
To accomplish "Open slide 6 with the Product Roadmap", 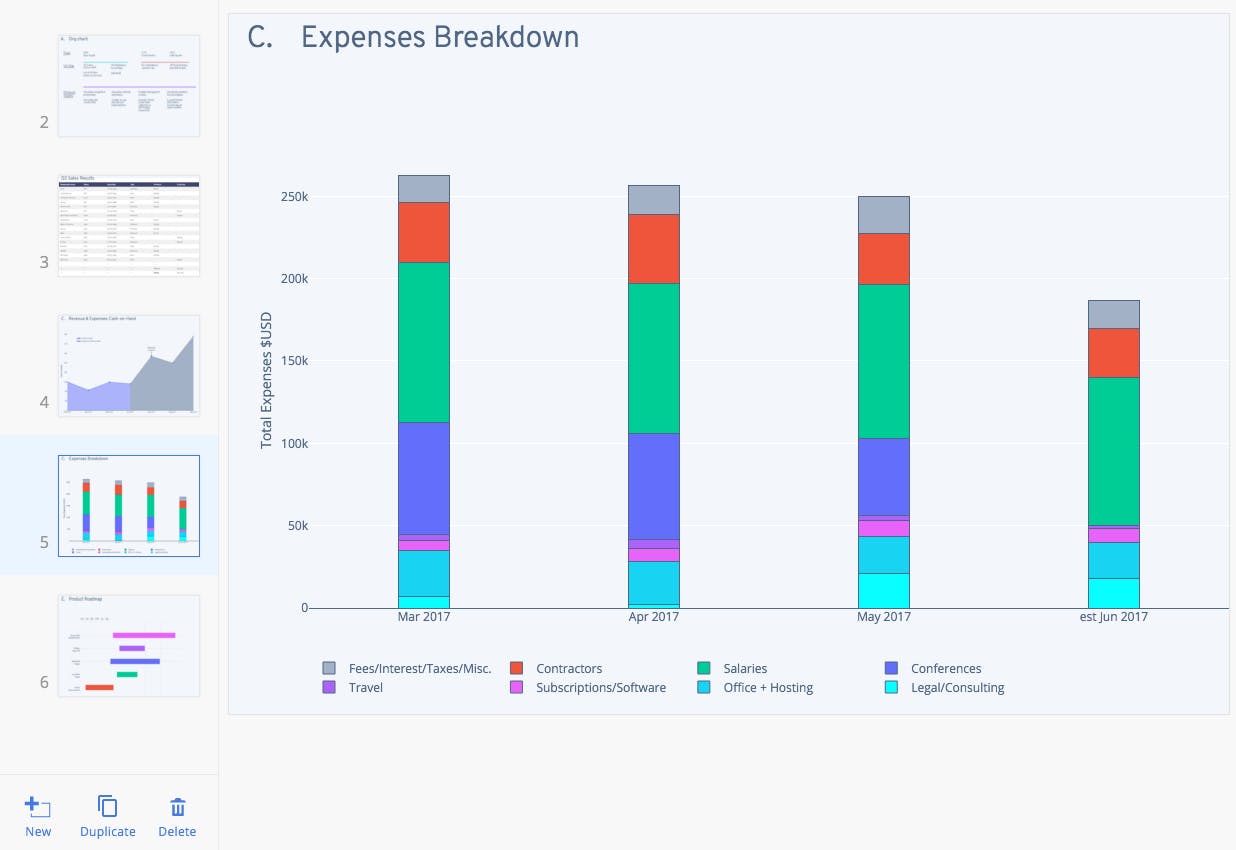I will click(128, 645).
